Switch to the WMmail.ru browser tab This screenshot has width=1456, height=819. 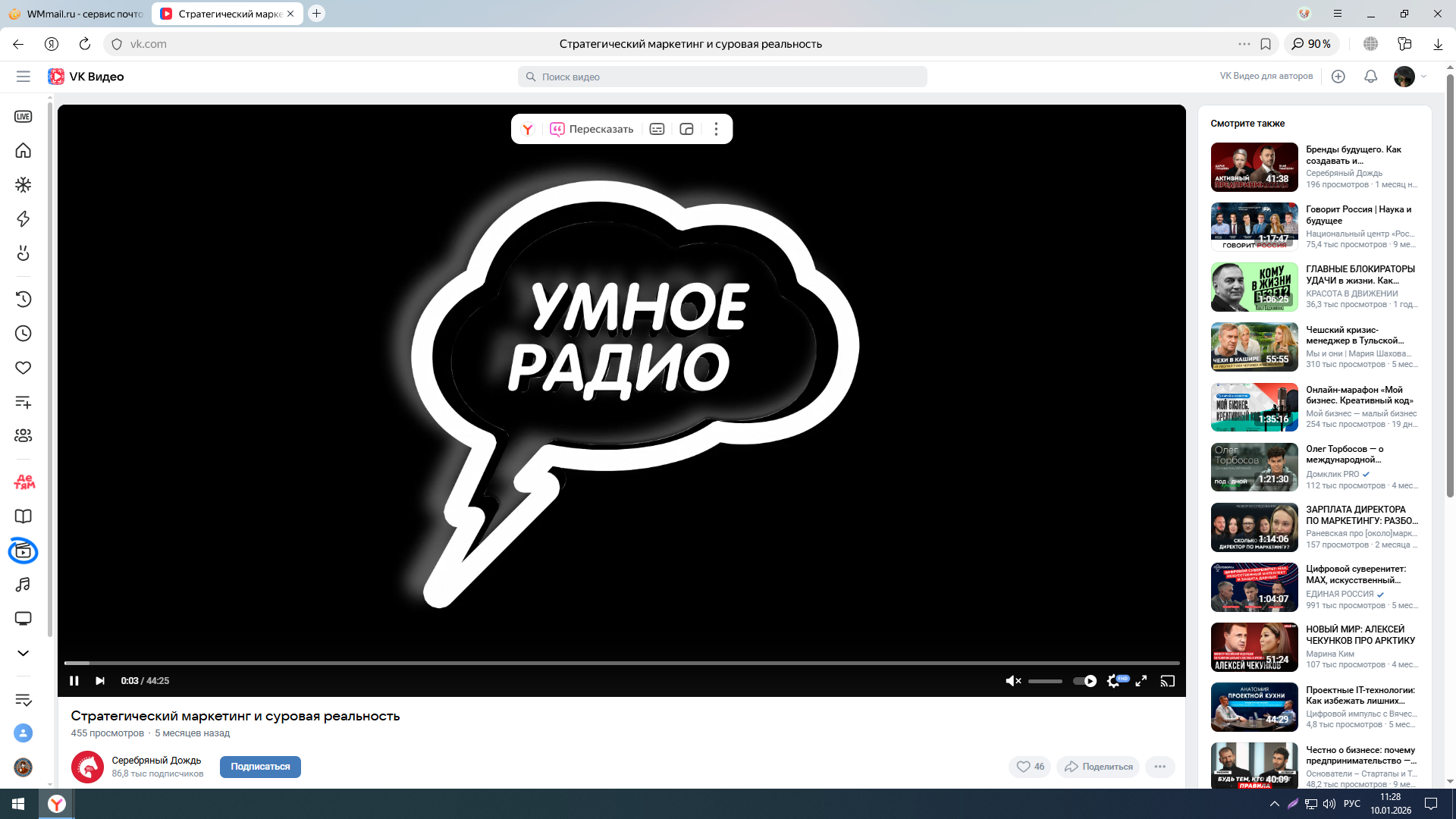76,14
